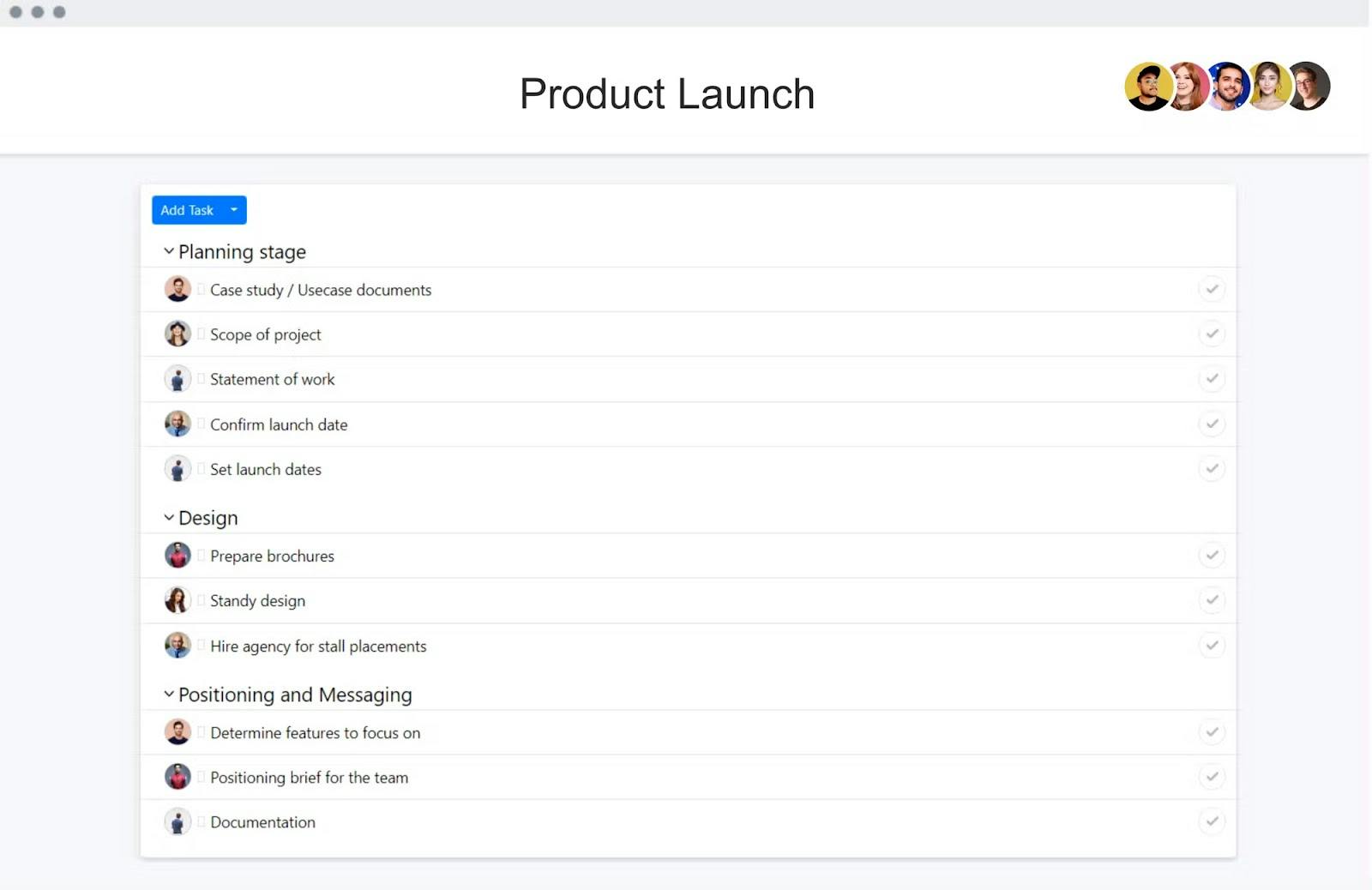Open the Hire agency for stall placements task
This screenshot has height=890, width=1372.
[318, 646]
